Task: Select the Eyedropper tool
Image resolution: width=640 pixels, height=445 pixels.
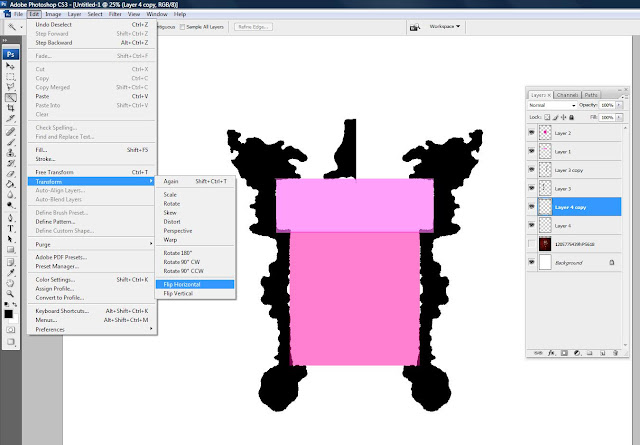Action: 11,272
